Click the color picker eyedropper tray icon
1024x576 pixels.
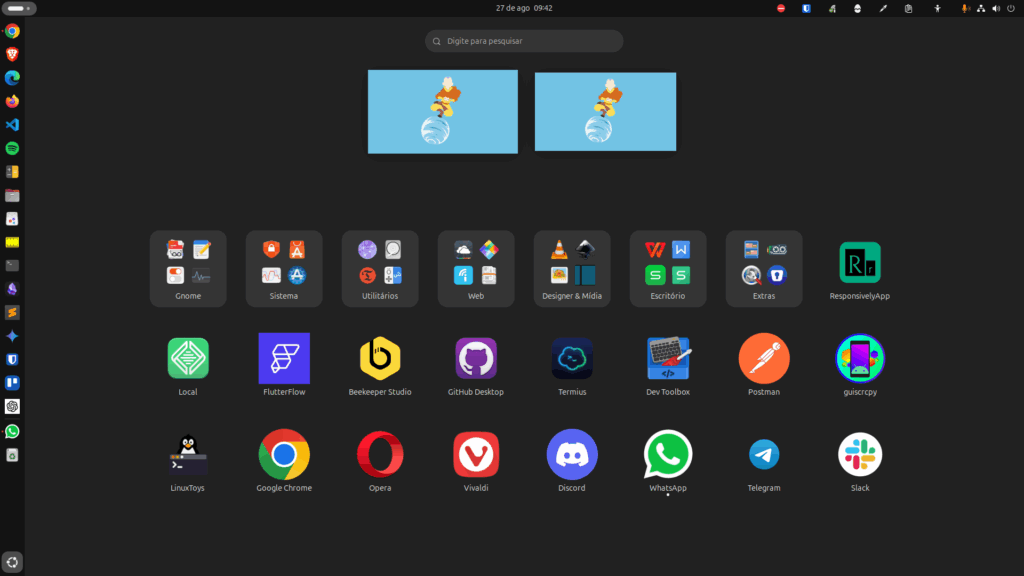pyautogui.click(x=883, y=8)
